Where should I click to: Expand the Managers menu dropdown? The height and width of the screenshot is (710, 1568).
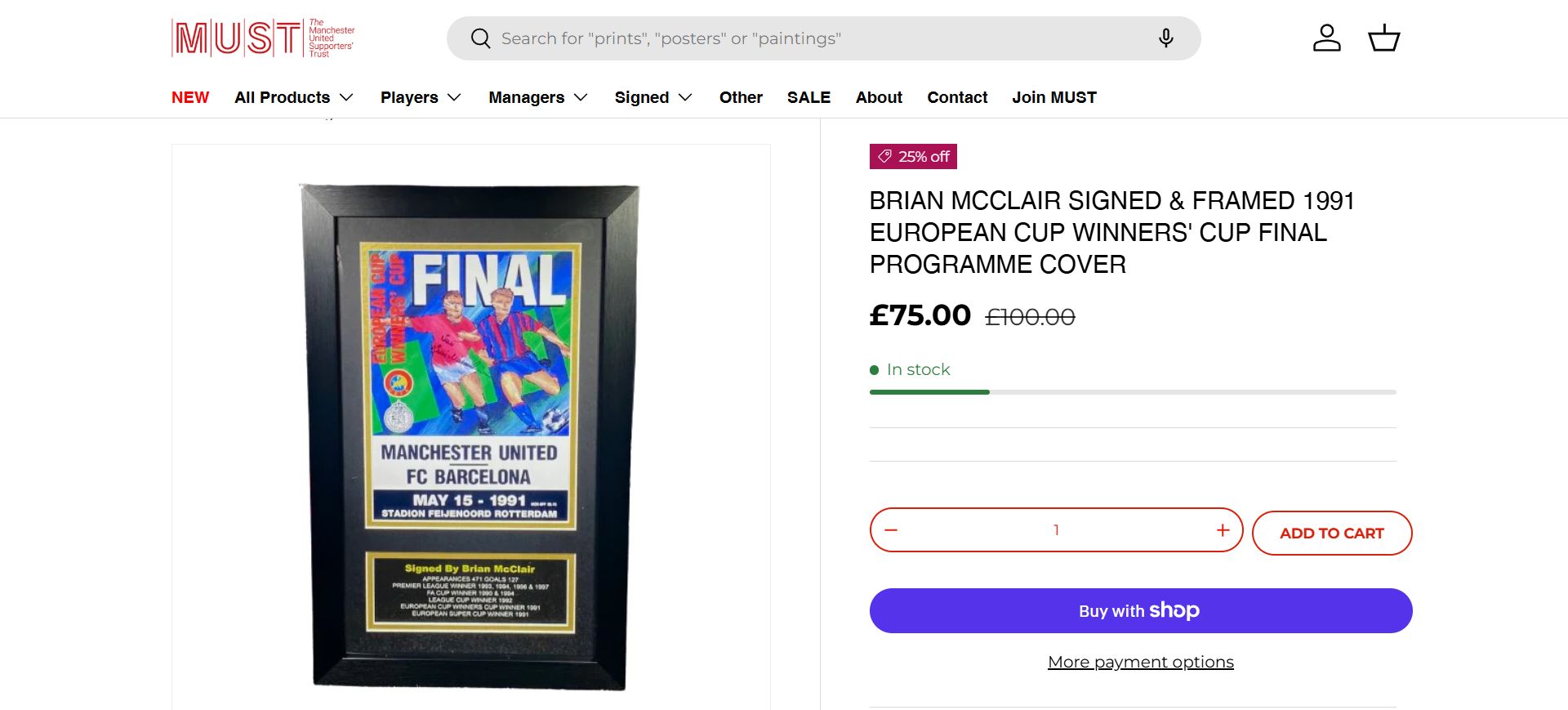pyautogui.click(x=538, y=97)
